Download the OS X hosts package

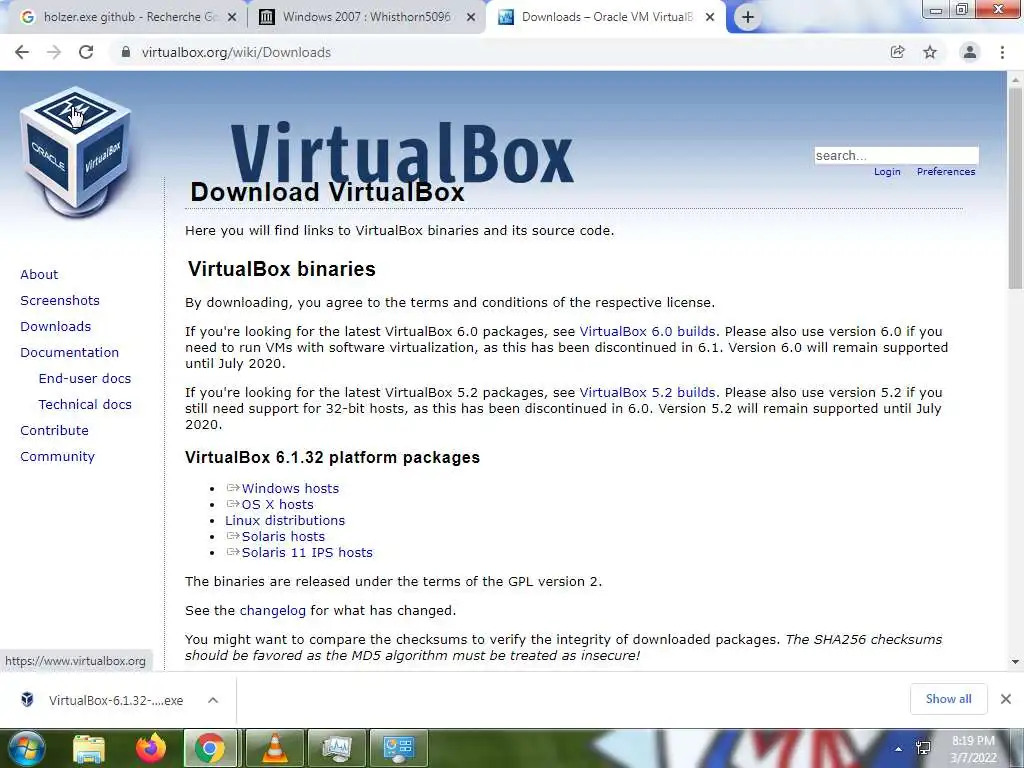[x=278, y=505]
